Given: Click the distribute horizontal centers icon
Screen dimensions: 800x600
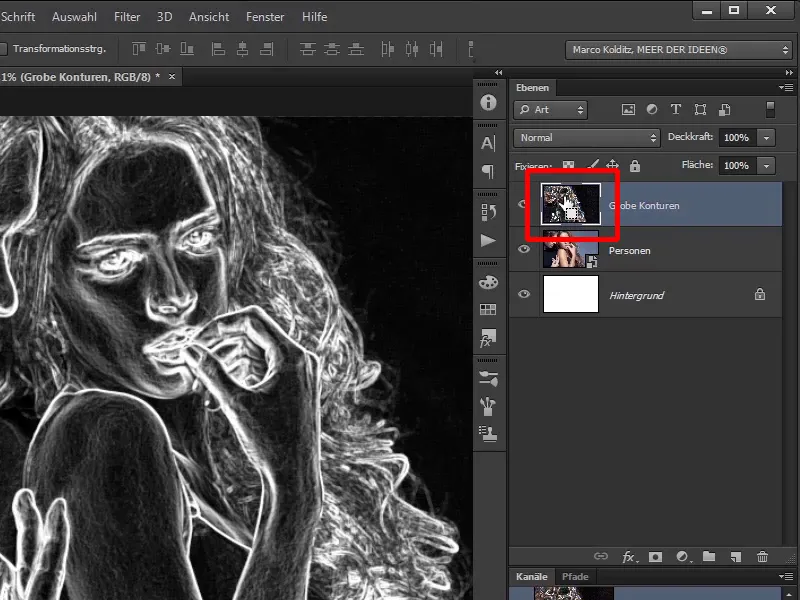Looking at the screenshot, I should [412, 49].
